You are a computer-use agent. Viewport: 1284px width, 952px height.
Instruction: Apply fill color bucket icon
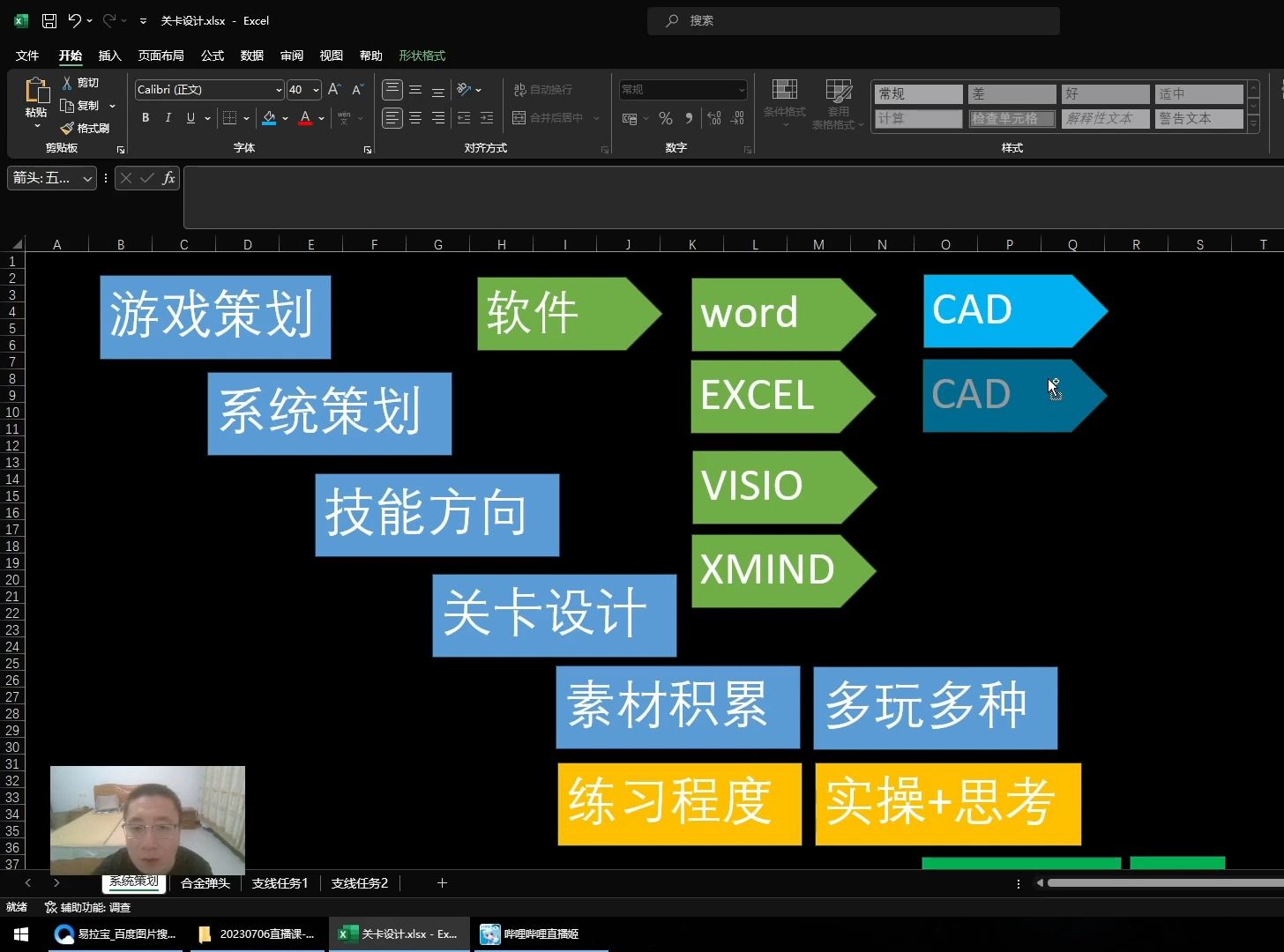pyautogui.click(x=269, y=118)
